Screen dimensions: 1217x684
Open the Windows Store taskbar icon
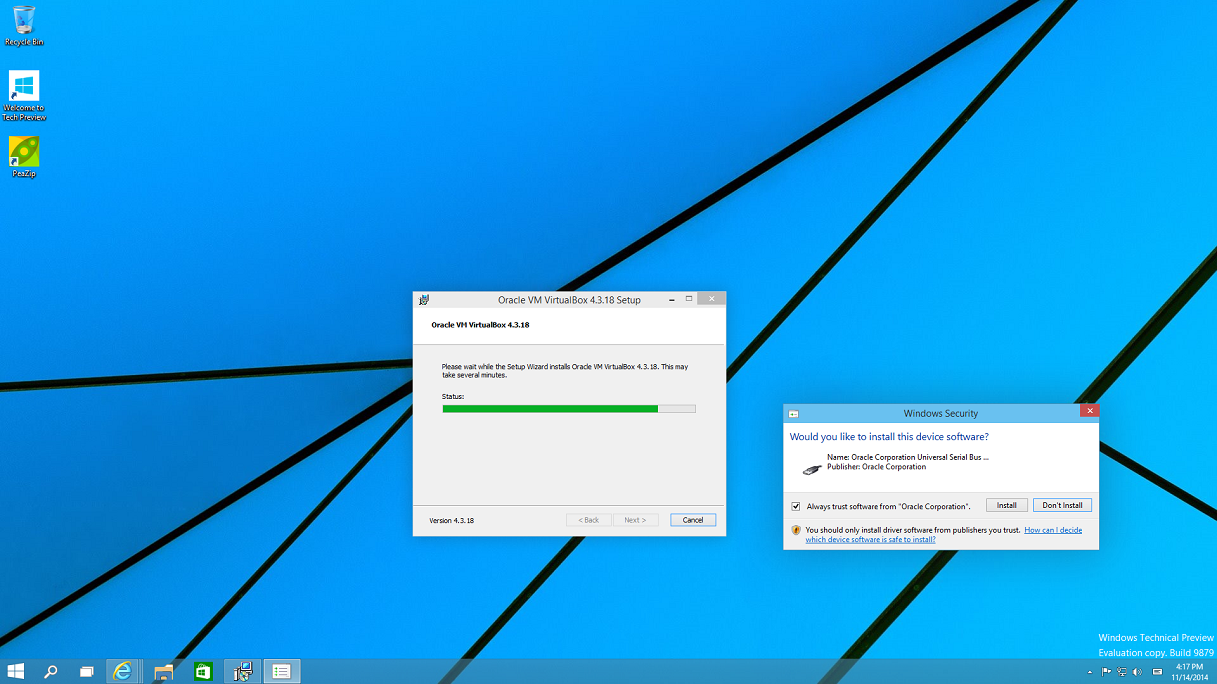pyautogui.click(x=203, y=672)
